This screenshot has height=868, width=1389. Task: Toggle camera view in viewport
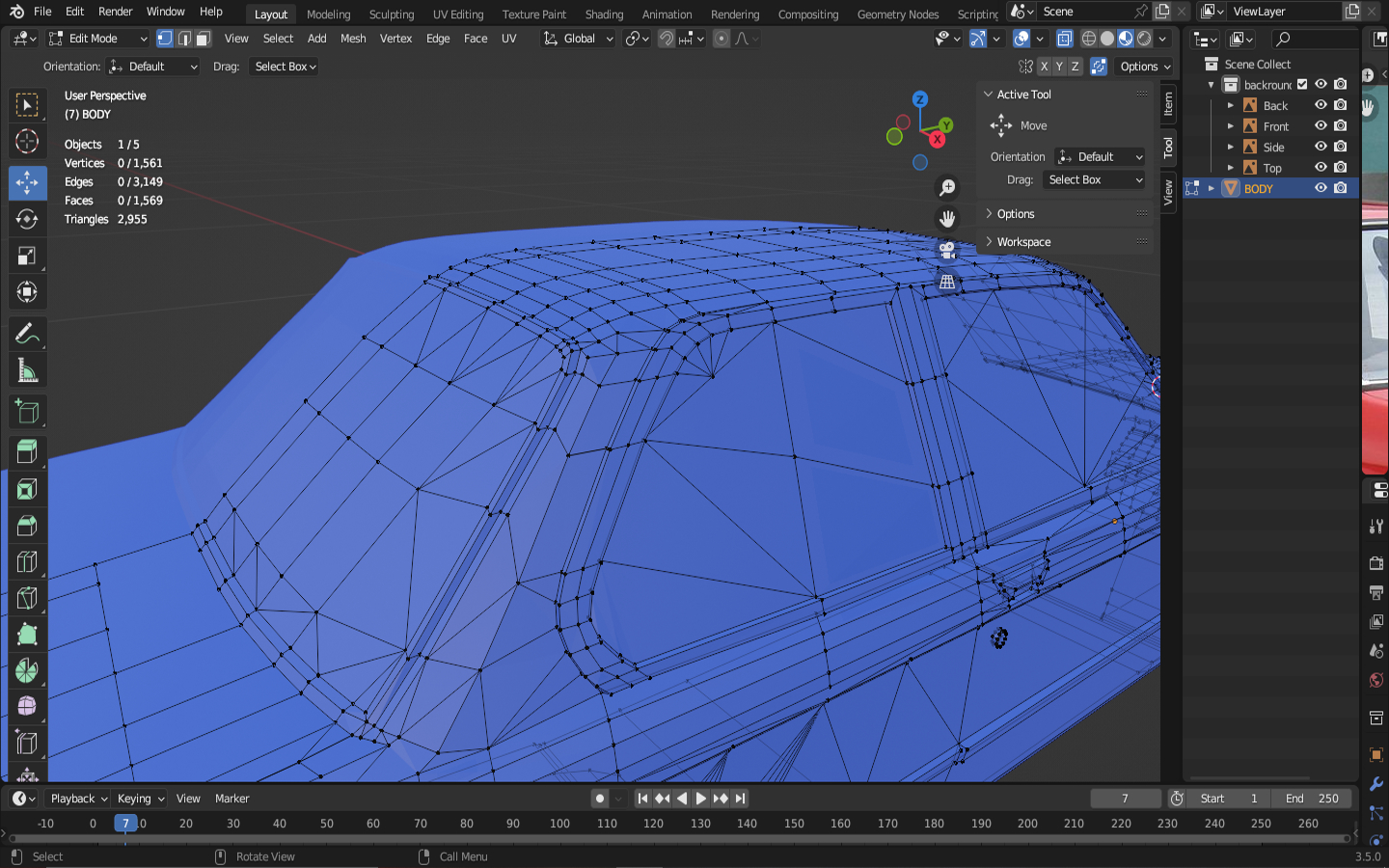point(947,251)
